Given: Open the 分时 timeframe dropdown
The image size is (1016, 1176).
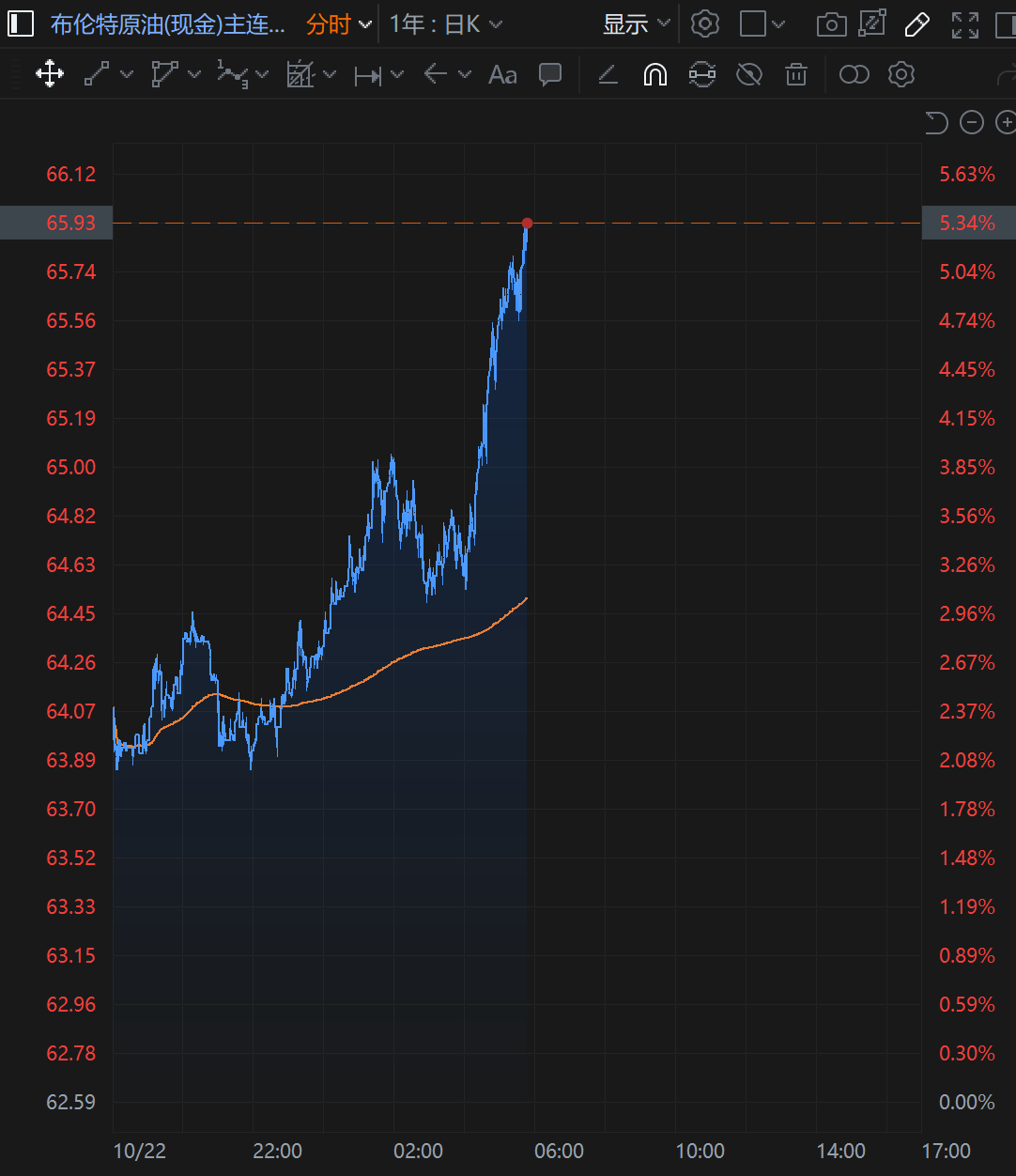Looking at the screenshot, I should click(339, 24).
